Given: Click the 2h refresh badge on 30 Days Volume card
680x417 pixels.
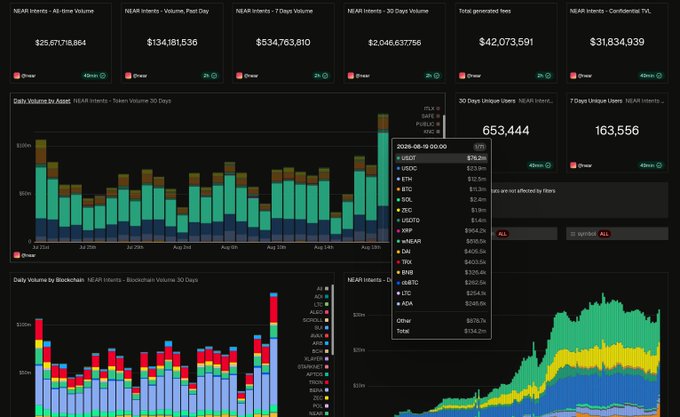Looking at the screenshot, I should [x=433, y=75].
